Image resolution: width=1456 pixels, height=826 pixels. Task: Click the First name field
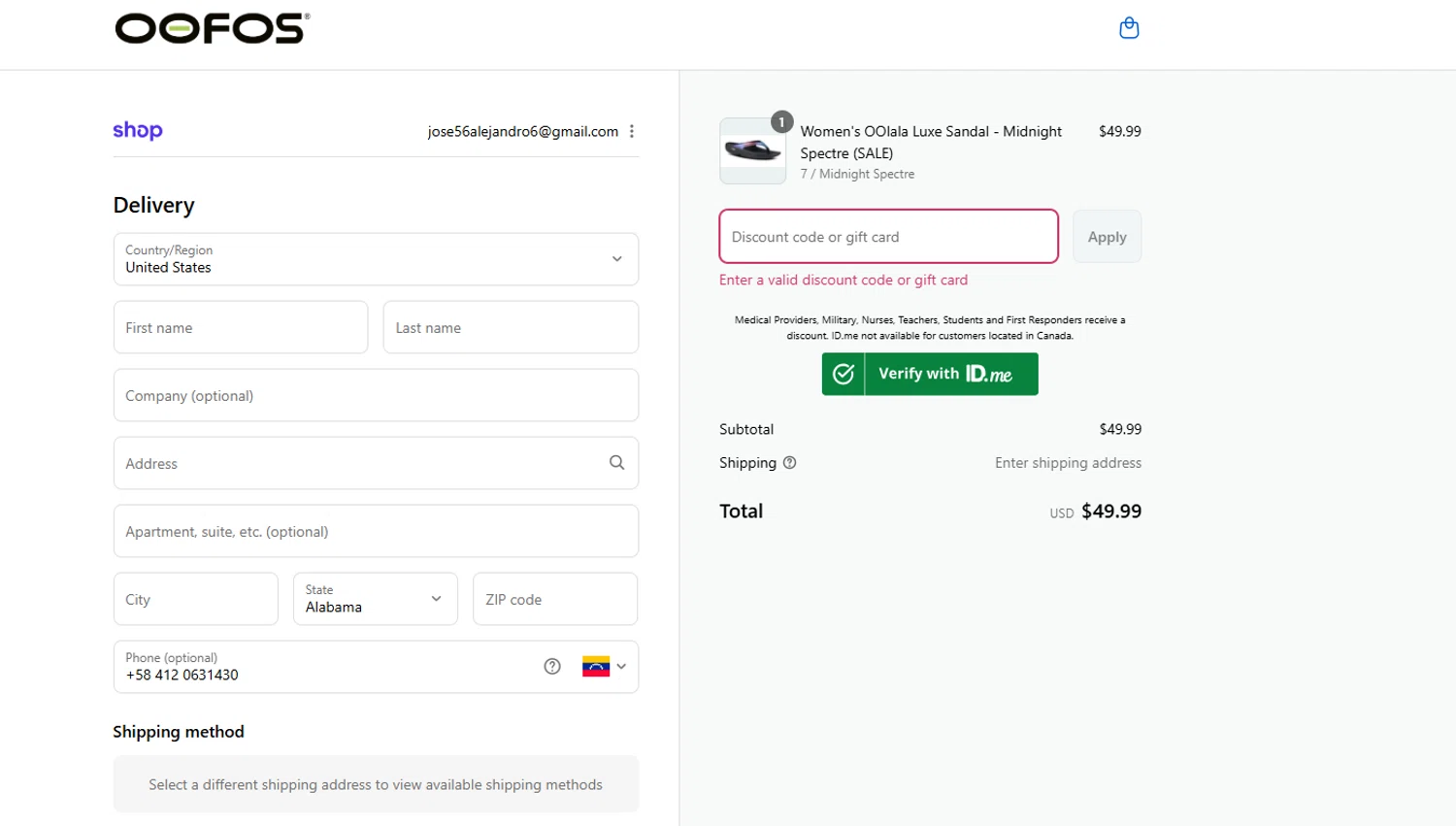[x=241, y=327]
